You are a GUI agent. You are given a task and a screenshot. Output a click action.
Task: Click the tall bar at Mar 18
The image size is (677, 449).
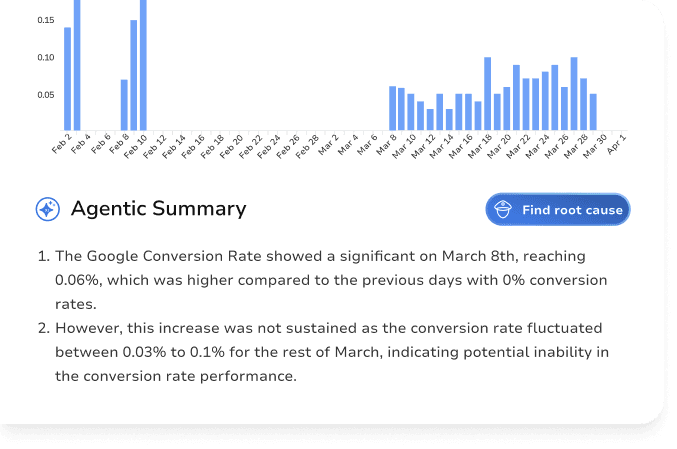pyautogui.click(x=487, y=92)
